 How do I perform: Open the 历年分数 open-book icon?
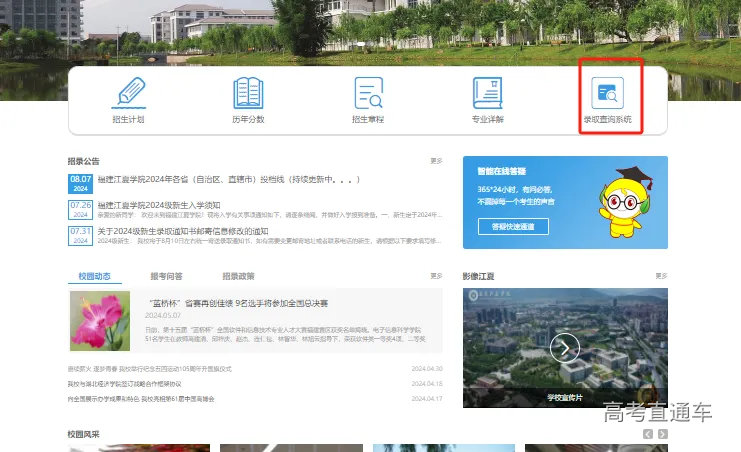[248, 93]
